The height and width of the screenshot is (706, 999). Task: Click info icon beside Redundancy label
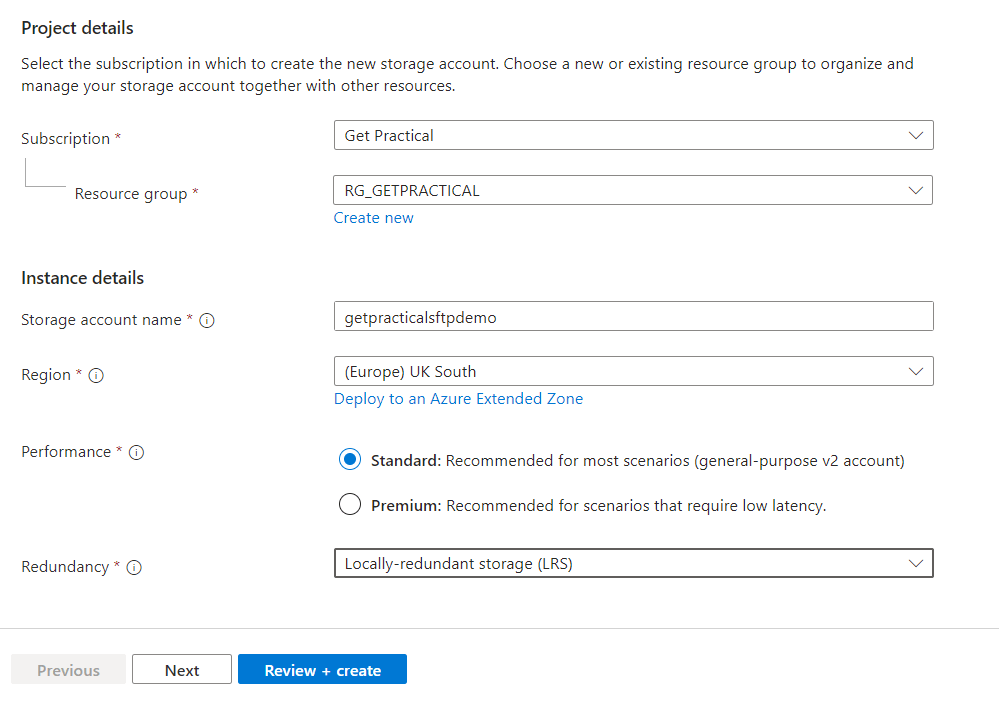click(x=134, y=568)
